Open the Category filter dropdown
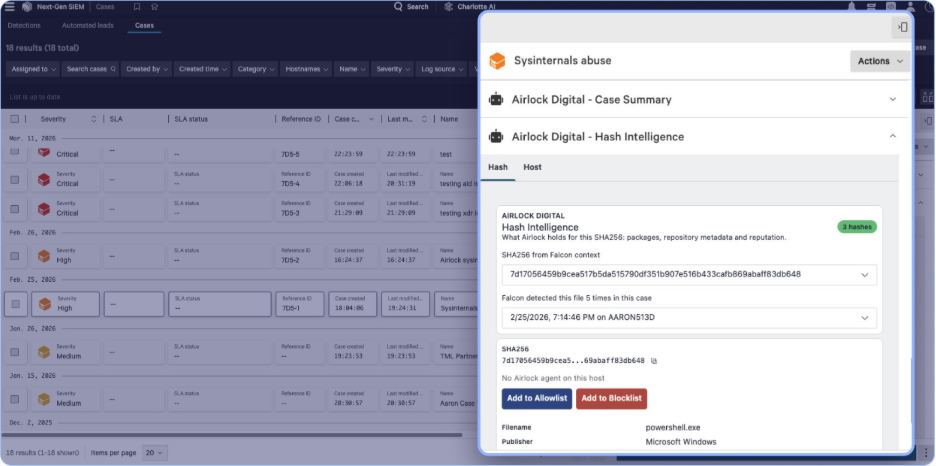This screenshot has height=466, width=936. (255, 69)
